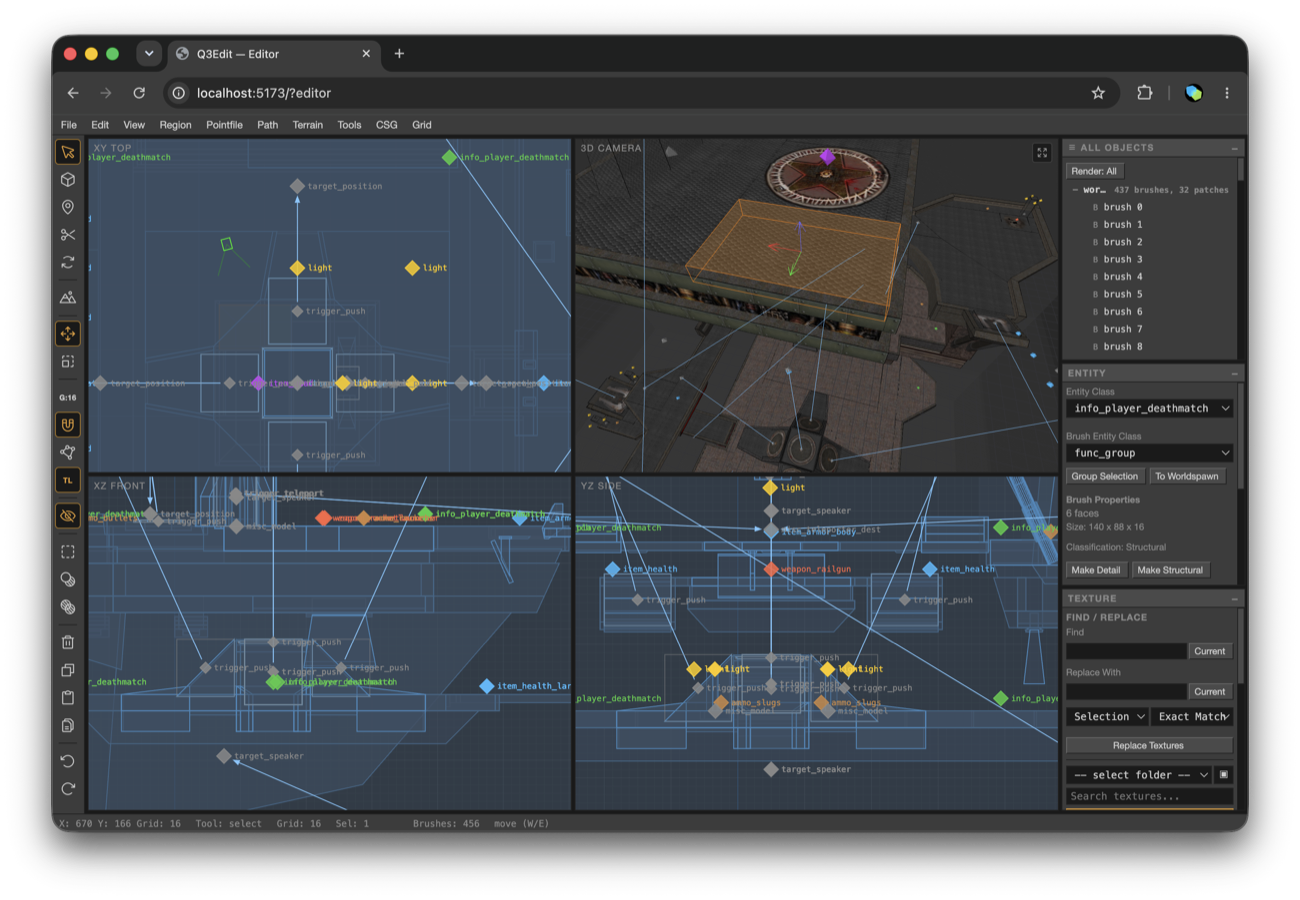The width and height of the screenshot is (1300, 900).
Task: Open the Region menu
Action: pyautogui.click(x=175, y=125)
